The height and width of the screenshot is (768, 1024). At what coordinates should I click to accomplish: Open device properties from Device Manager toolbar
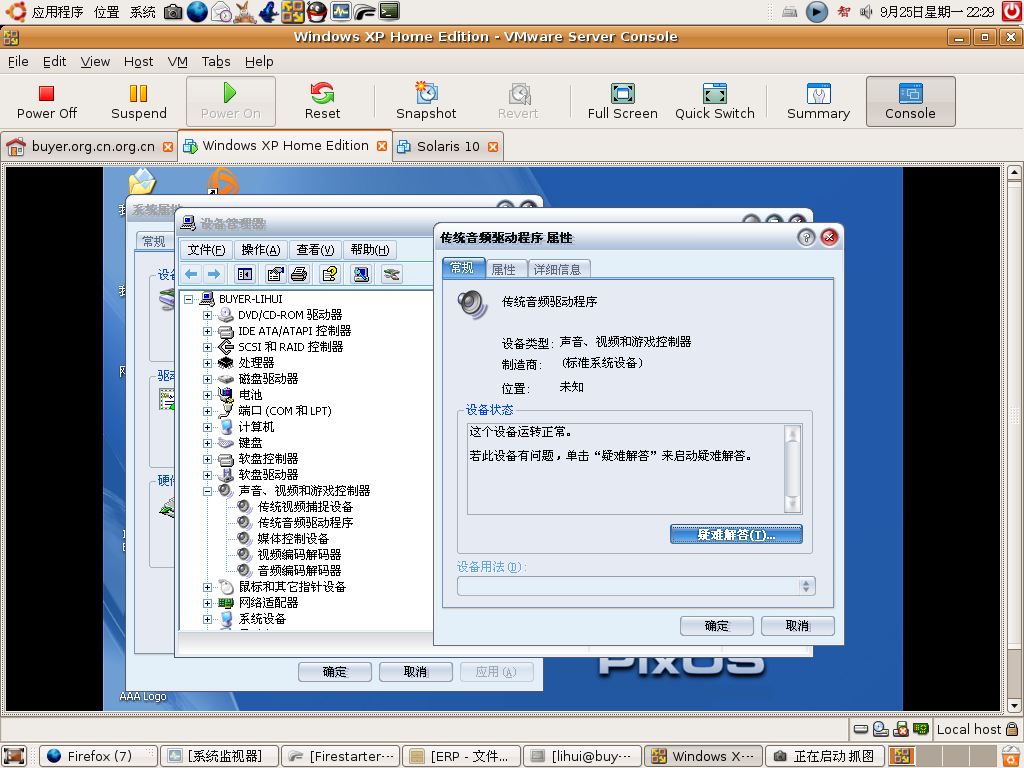275,274
